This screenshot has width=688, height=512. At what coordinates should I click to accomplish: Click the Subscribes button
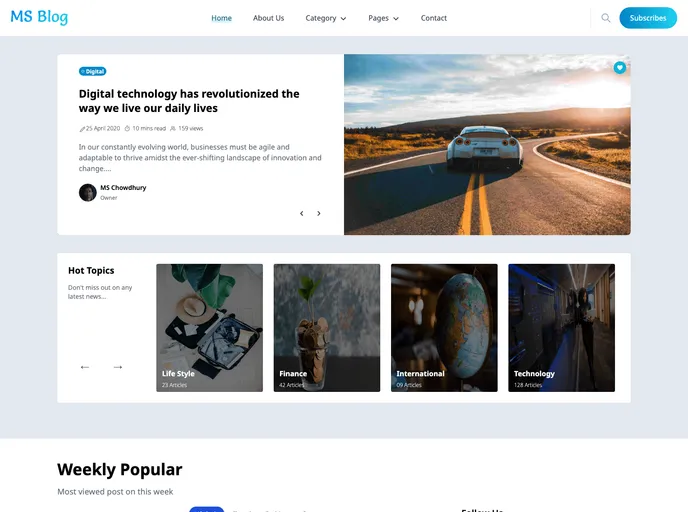[648, 18]
